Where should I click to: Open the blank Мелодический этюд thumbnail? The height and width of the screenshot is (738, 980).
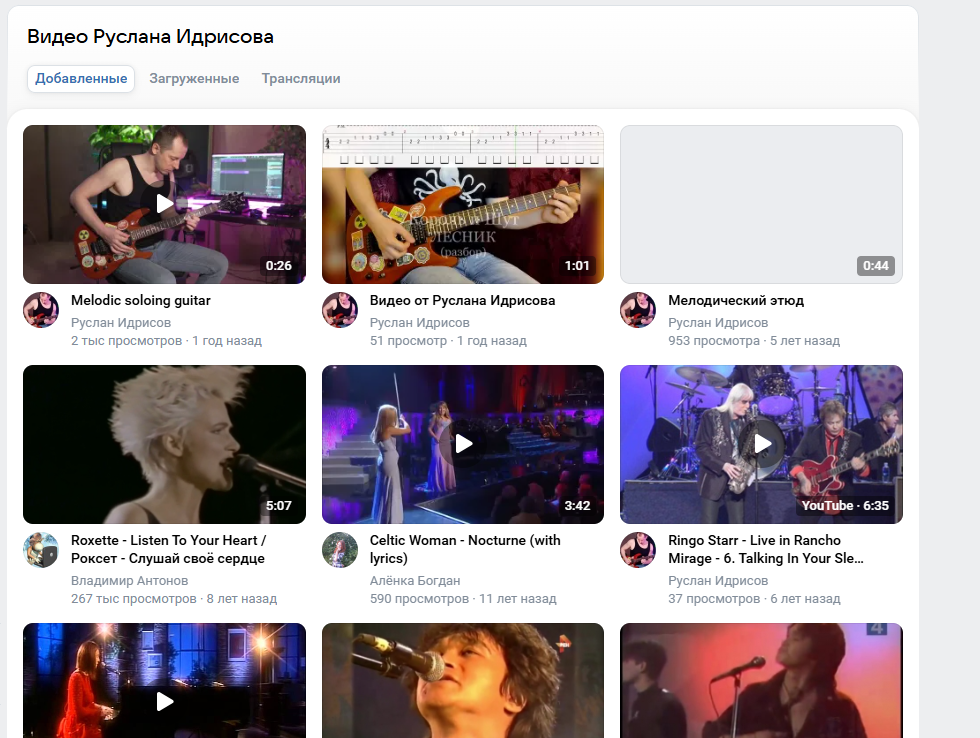[761, 204]
